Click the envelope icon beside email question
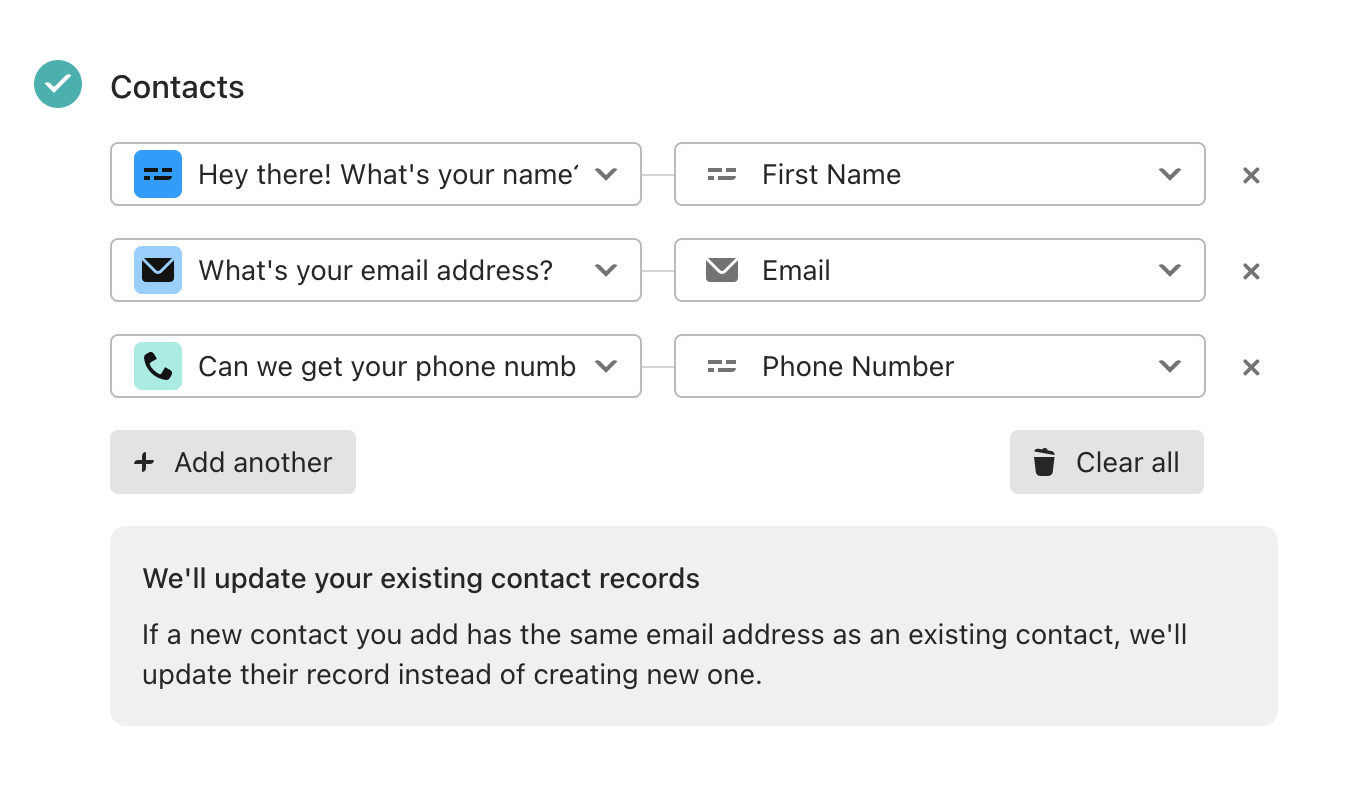 tap(158, 270)
